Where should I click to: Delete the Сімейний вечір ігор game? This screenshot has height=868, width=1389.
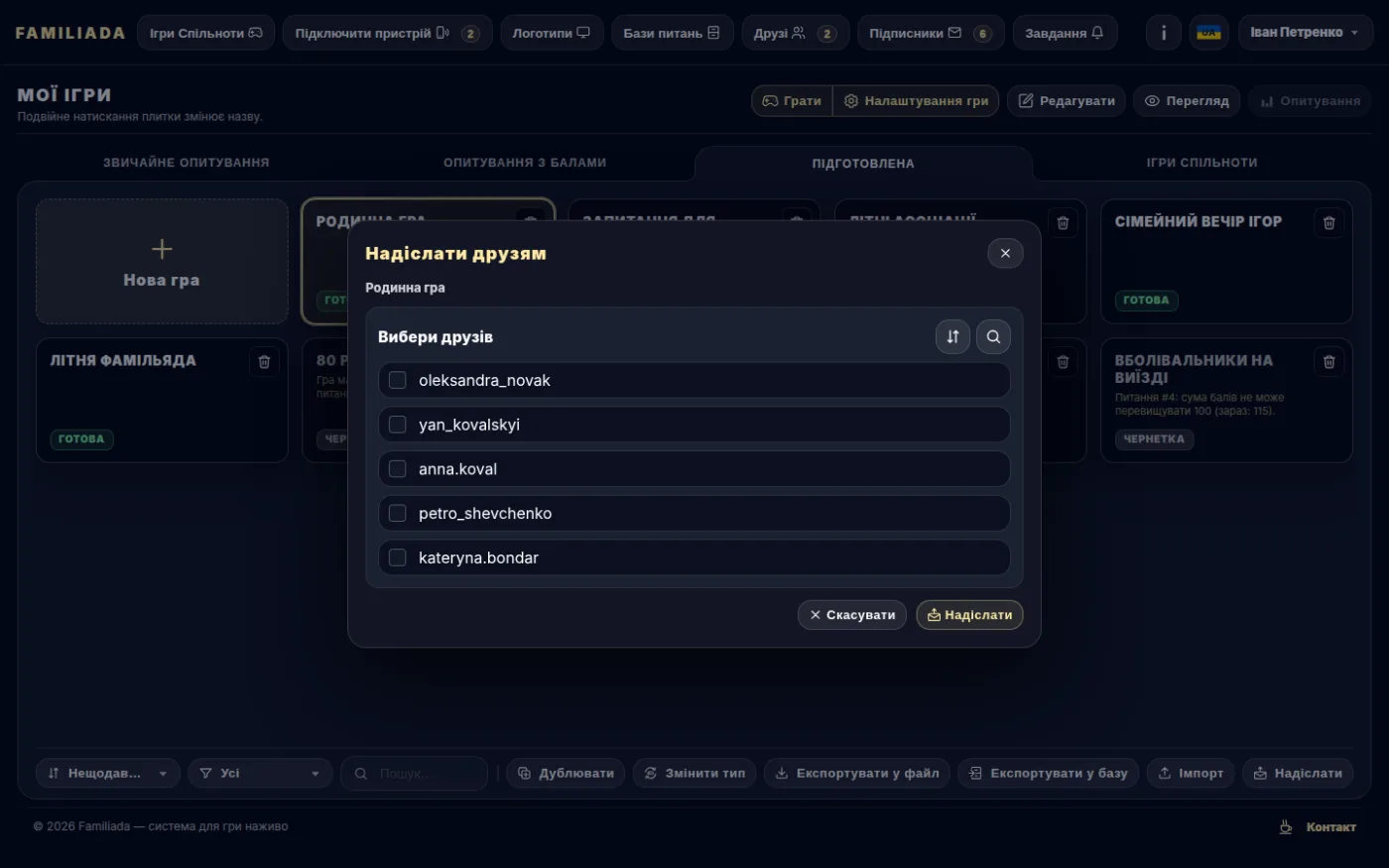[1329, 222]
